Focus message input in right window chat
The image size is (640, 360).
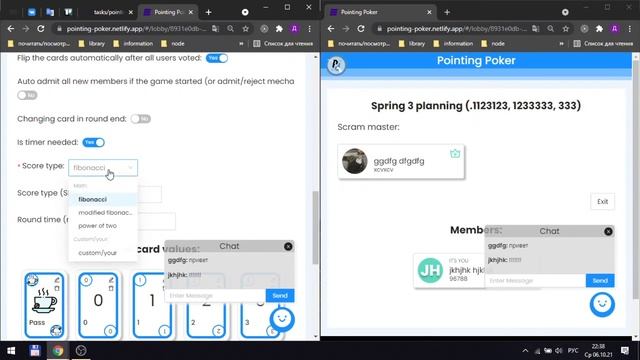click(536, 280)
